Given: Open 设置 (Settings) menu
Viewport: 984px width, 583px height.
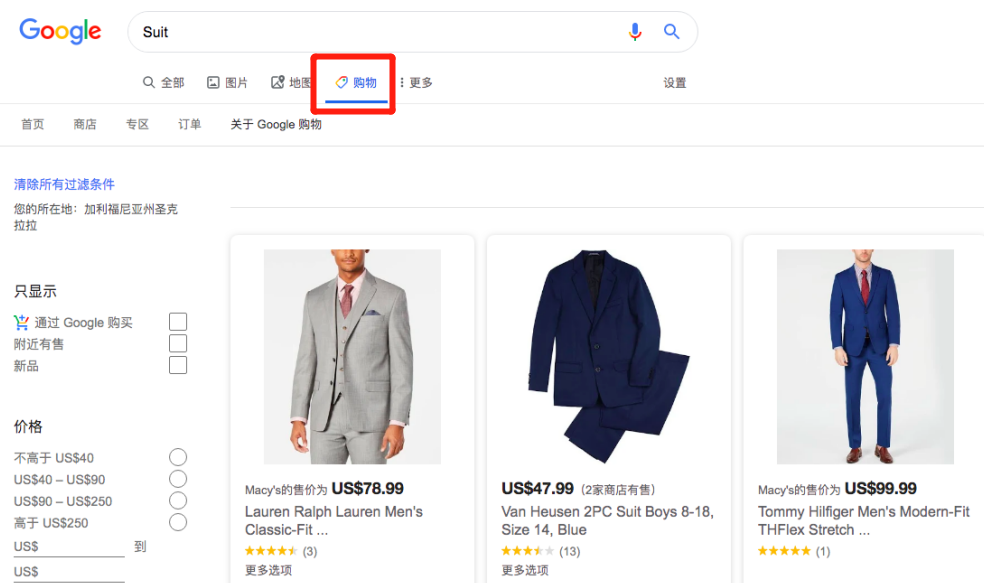Looking at the screenshot, I should 675,83.
